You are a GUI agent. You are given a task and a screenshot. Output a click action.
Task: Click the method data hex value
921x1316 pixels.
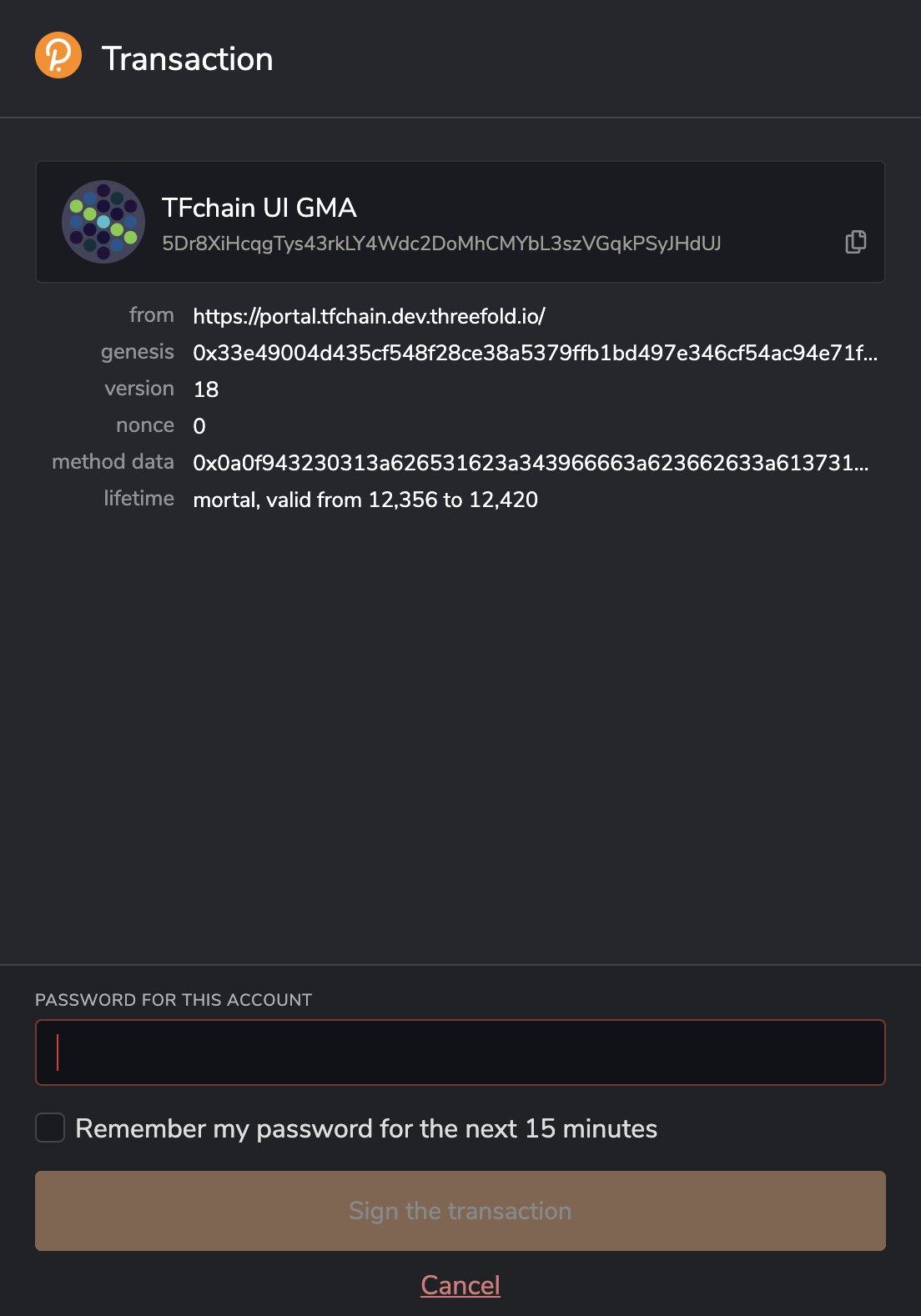pos(531,463)
